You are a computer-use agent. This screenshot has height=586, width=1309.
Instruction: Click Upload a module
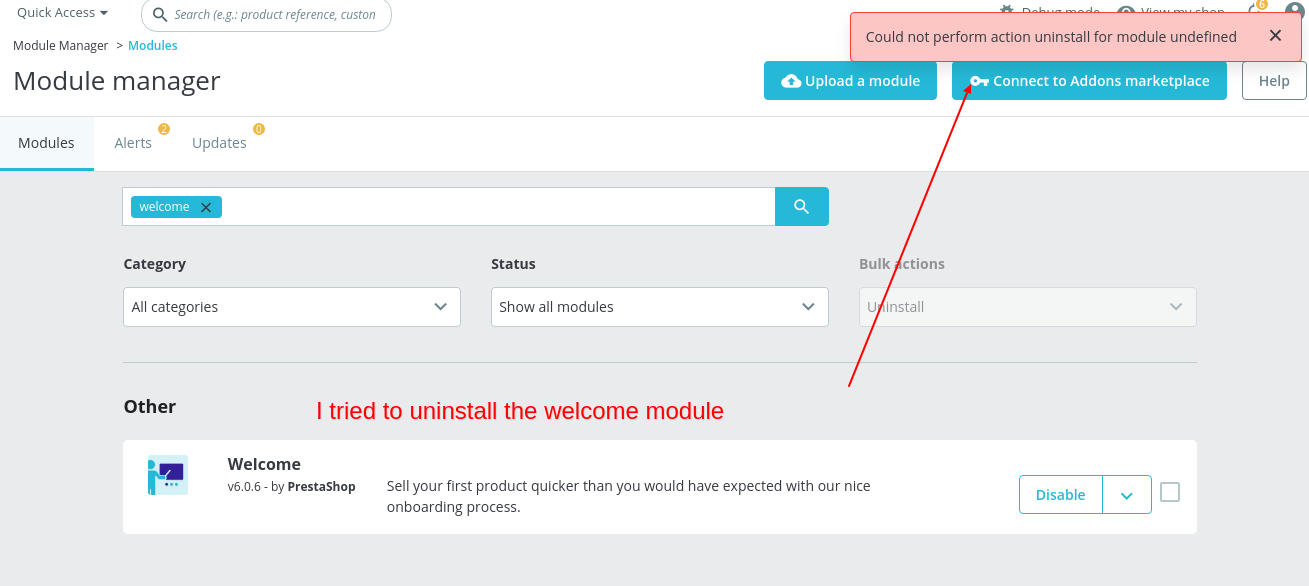pos(850,81)
